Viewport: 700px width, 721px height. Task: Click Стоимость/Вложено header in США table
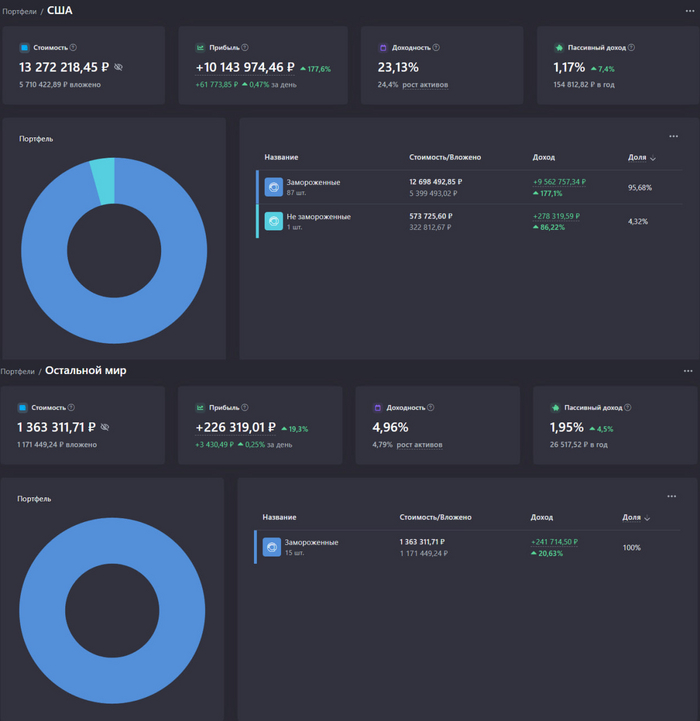445,157
